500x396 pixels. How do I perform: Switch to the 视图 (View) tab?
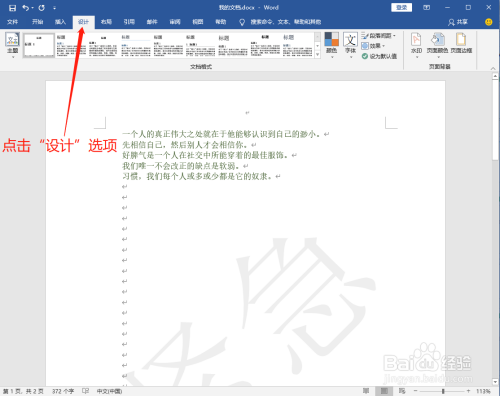tap(198, 22)
